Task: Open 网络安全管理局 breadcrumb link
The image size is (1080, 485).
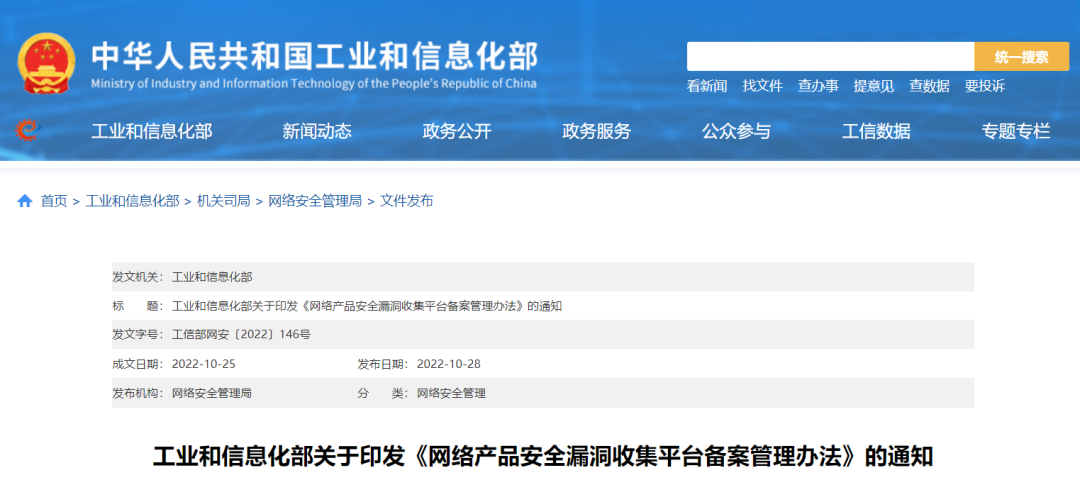Action: click(x=315, y=201)
